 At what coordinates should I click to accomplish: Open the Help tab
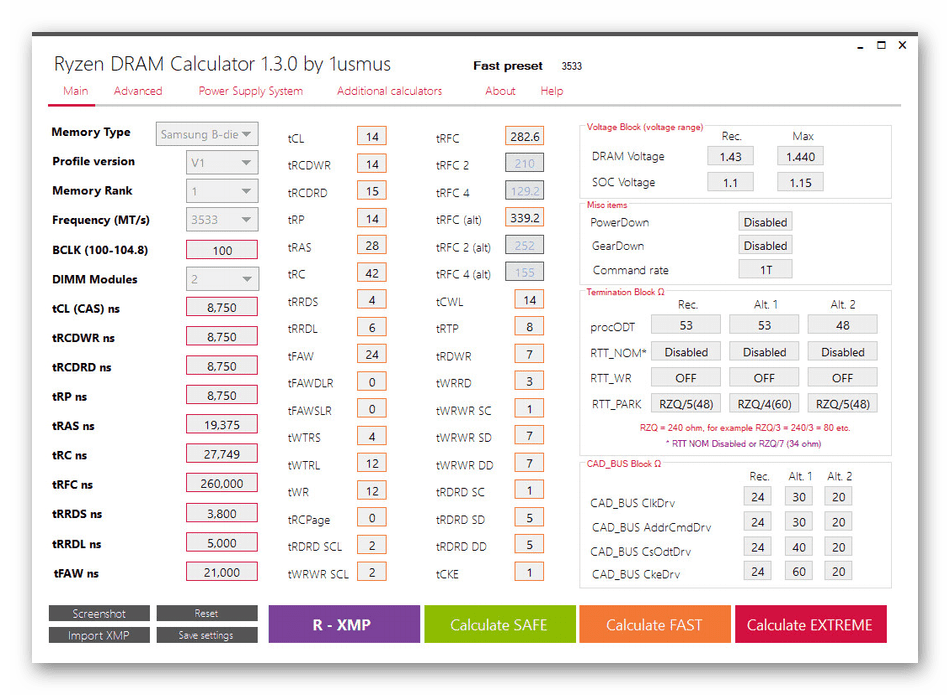coord(552,91)
